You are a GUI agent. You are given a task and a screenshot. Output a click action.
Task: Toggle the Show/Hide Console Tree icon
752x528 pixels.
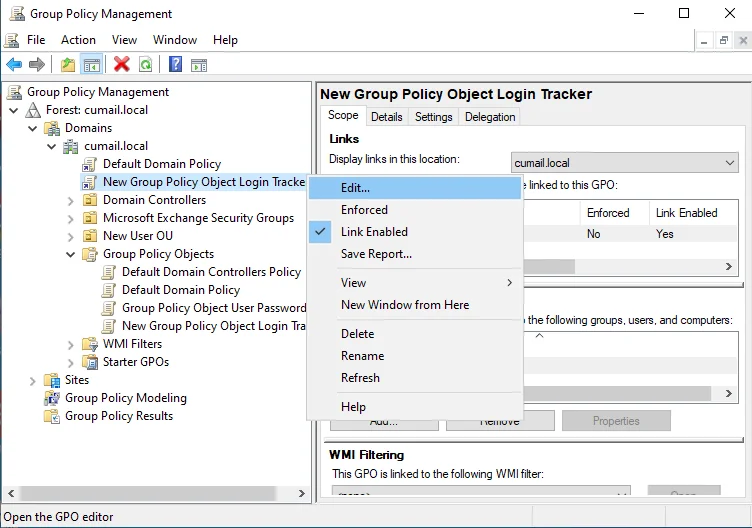[x=91, y=64]
